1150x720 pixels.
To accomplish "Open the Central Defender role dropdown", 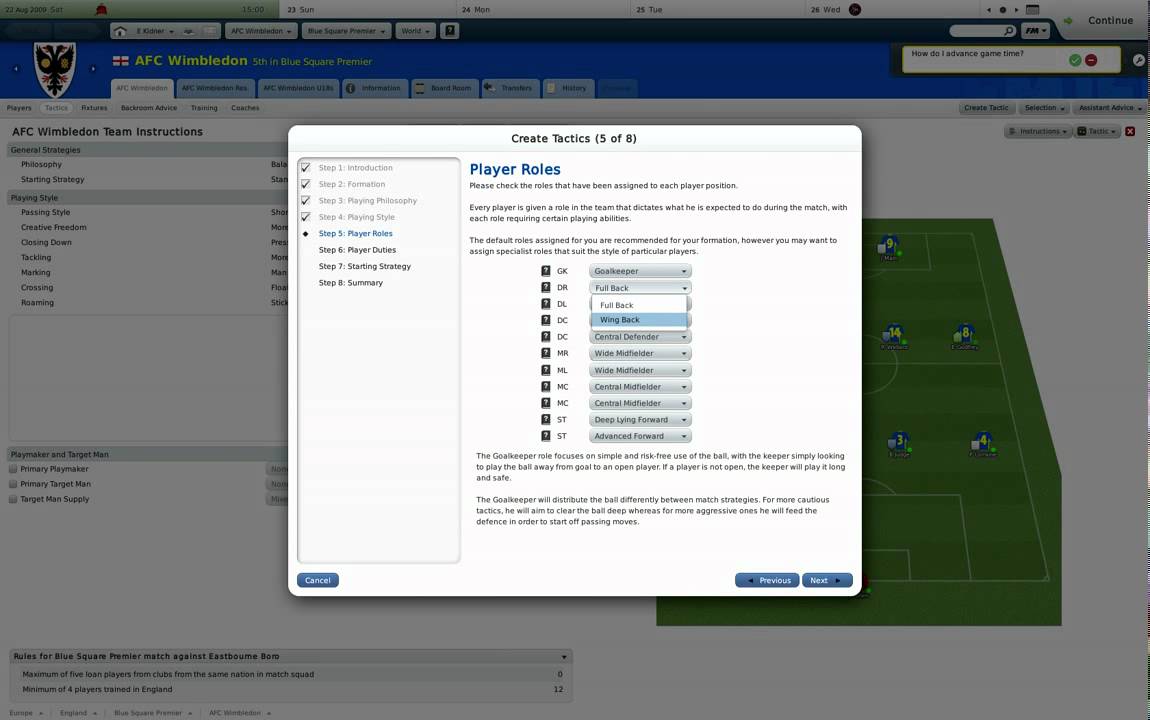I will coord(640,337).
